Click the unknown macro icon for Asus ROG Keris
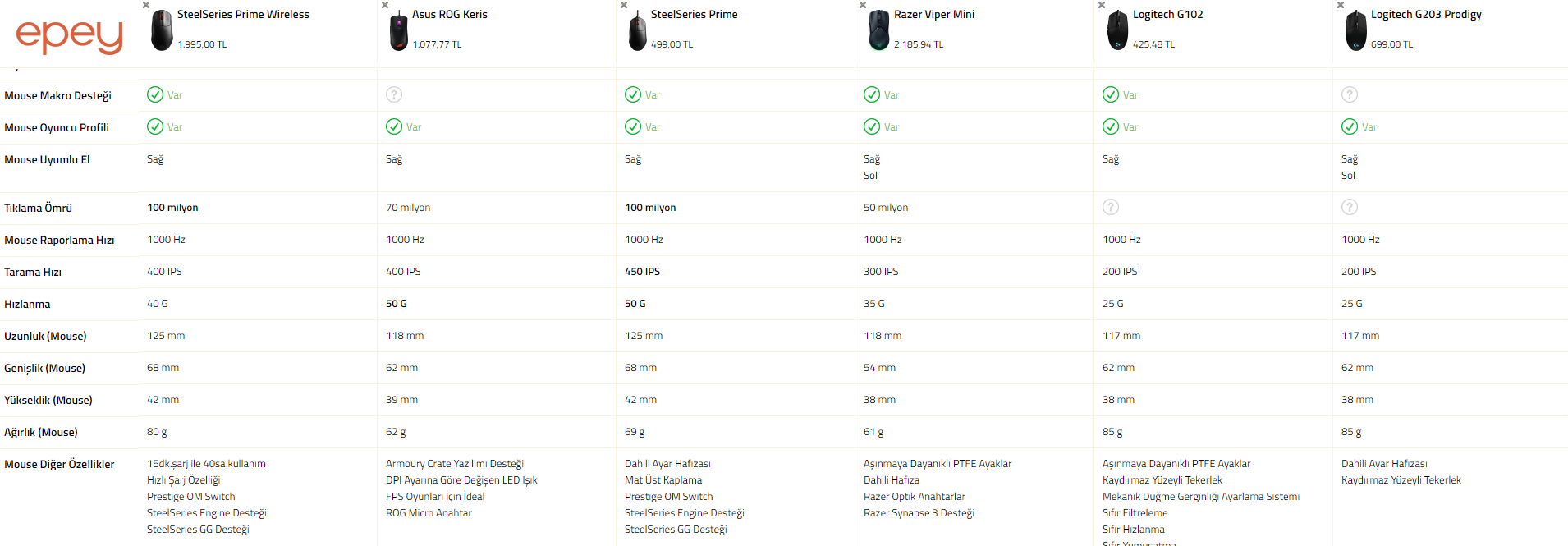This screenshot has width=1568, height=546. click(394, 94)
